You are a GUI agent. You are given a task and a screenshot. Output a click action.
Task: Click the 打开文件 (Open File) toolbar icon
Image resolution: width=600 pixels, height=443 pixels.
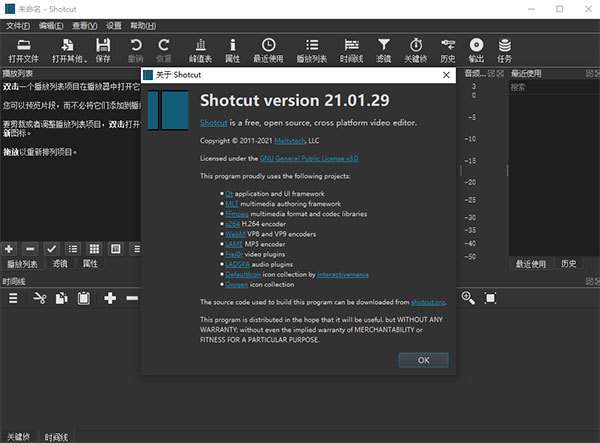(24, 50)
